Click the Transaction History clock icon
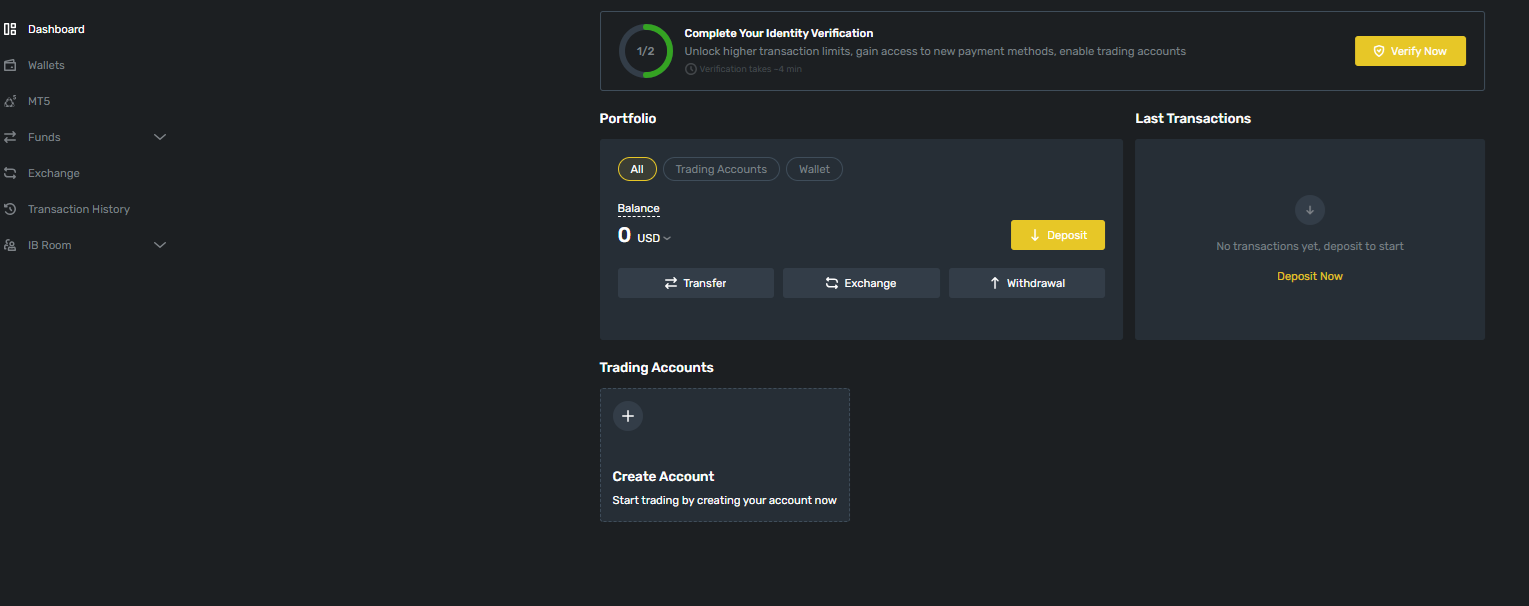This screenshot has height=606, width=1529. pos(10,209)
